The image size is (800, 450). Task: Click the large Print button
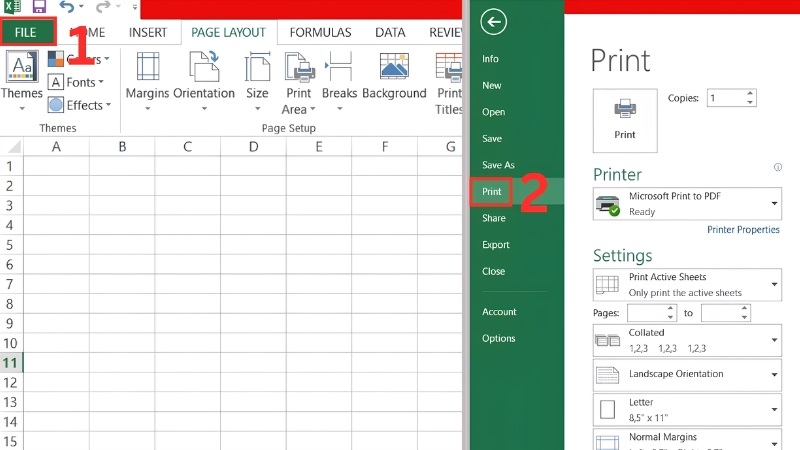click(x=625, y=120)
